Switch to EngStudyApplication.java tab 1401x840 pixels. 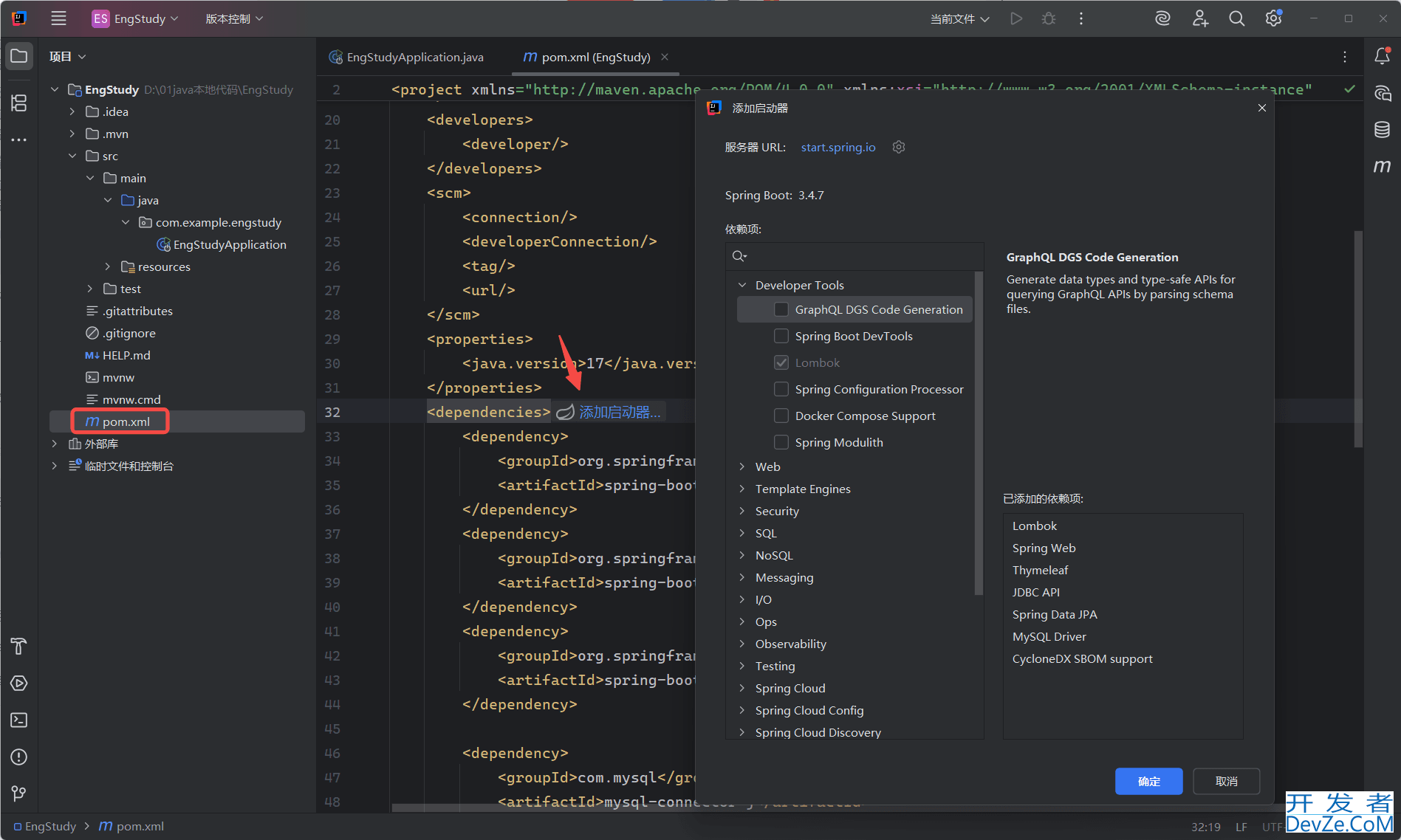pos(407,57)
